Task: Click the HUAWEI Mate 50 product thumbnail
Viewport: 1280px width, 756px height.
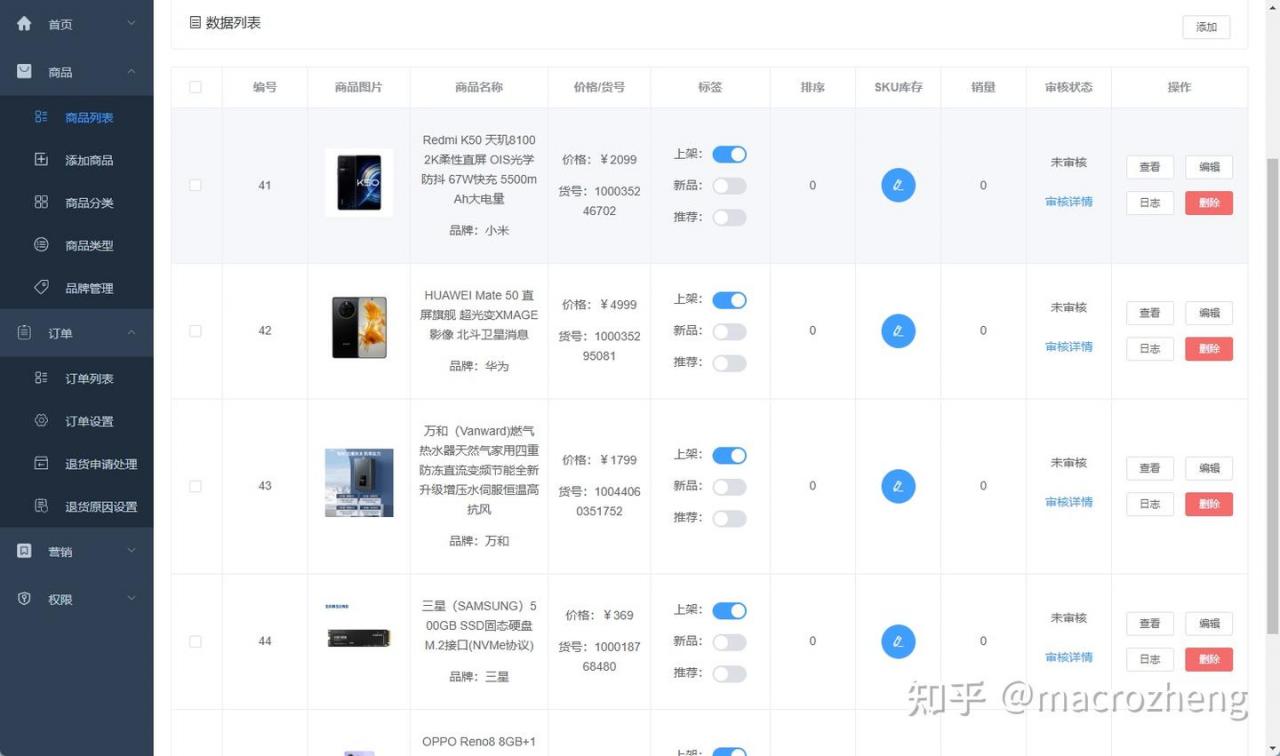Action: (x=359, y=327)
